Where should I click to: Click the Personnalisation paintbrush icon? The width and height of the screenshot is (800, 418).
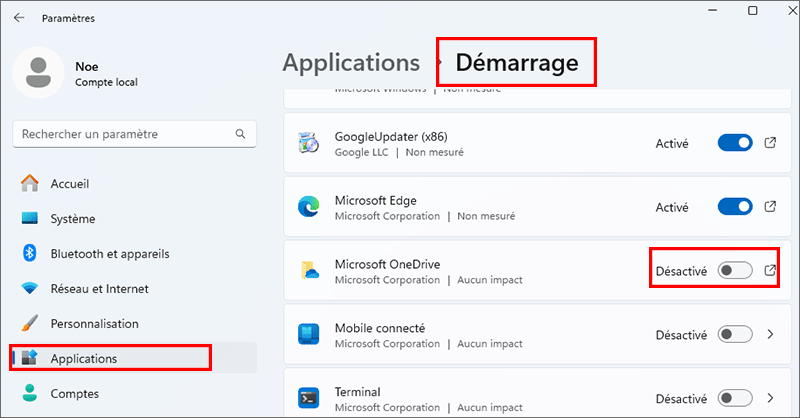30,323
